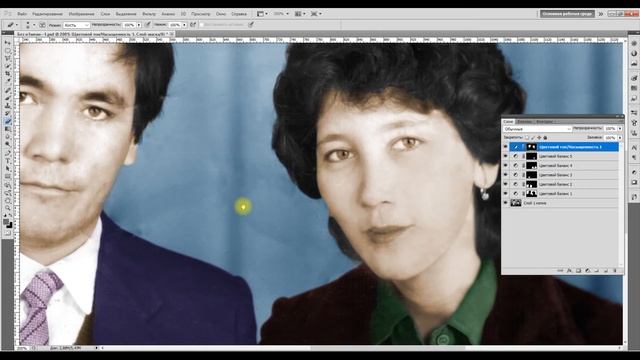Hide the Цветовой тон/Насыщенность 1 layer
The width and height of the screenshot is (640, 360).
506,147
